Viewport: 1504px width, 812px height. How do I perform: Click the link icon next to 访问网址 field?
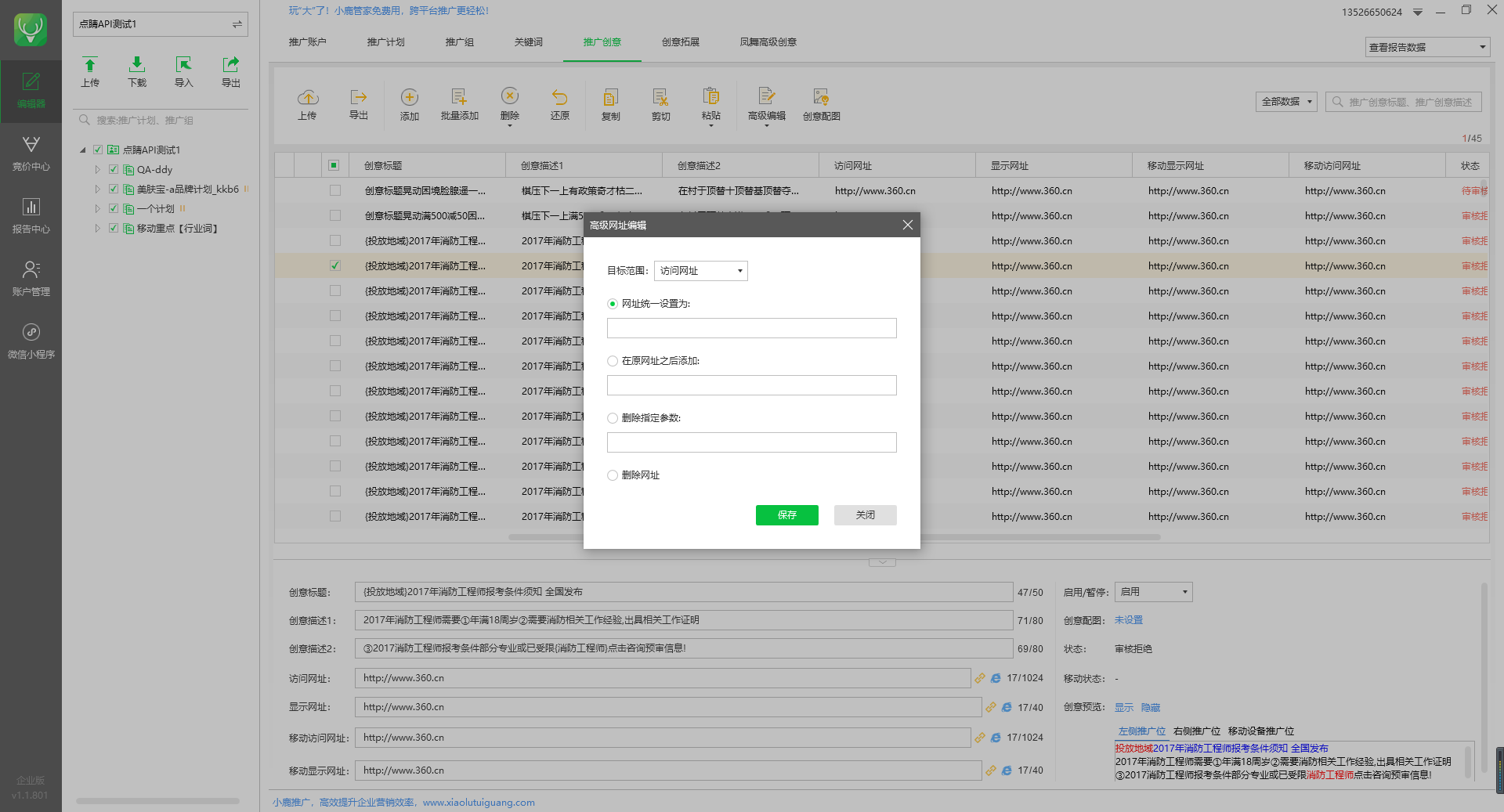980,678
